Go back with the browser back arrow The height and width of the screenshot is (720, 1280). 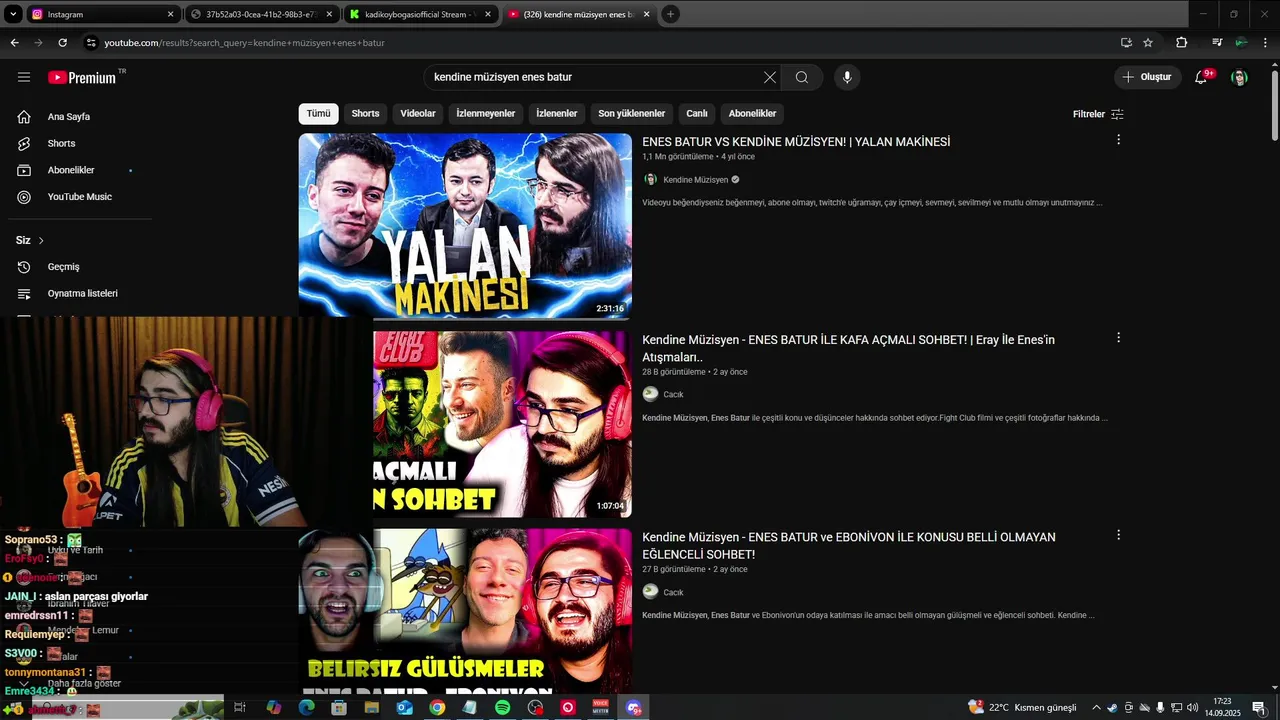(x=14, y=42)
